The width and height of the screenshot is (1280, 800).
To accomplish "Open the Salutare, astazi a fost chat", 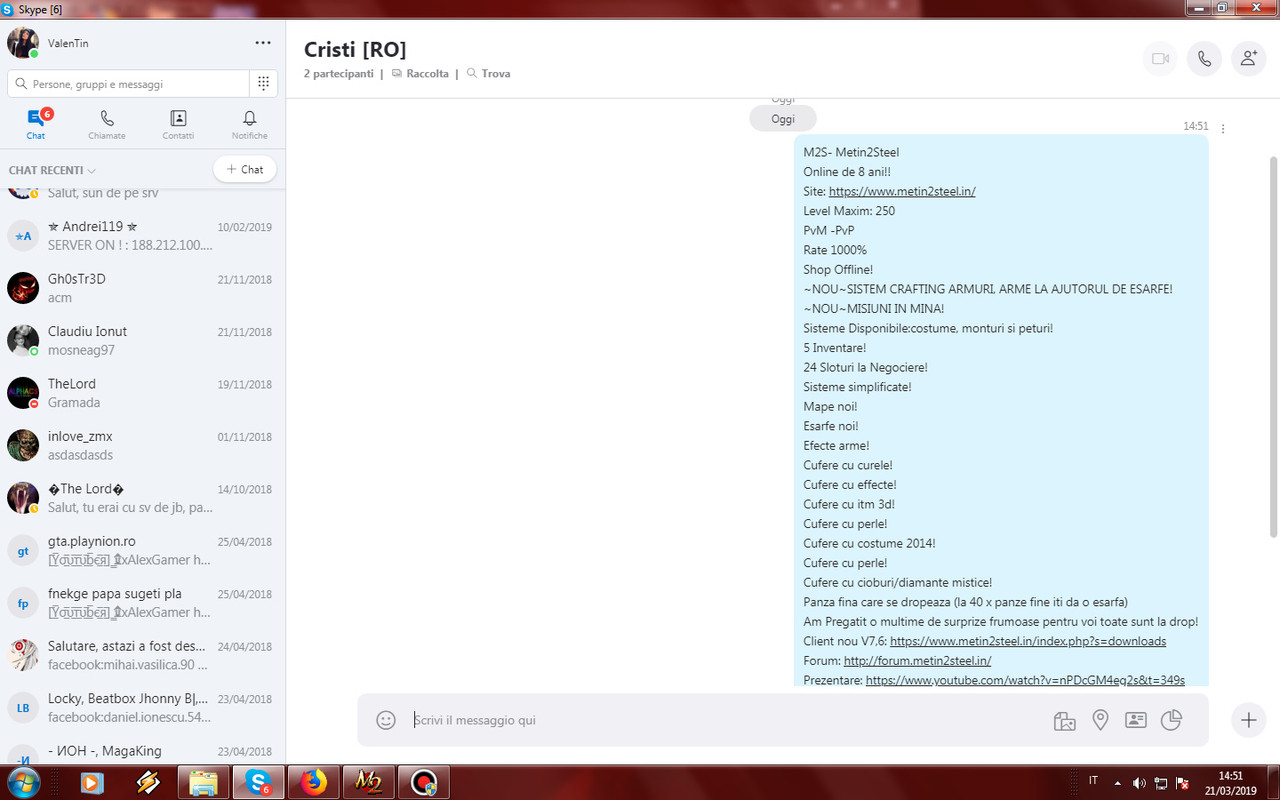I will 142,655.
